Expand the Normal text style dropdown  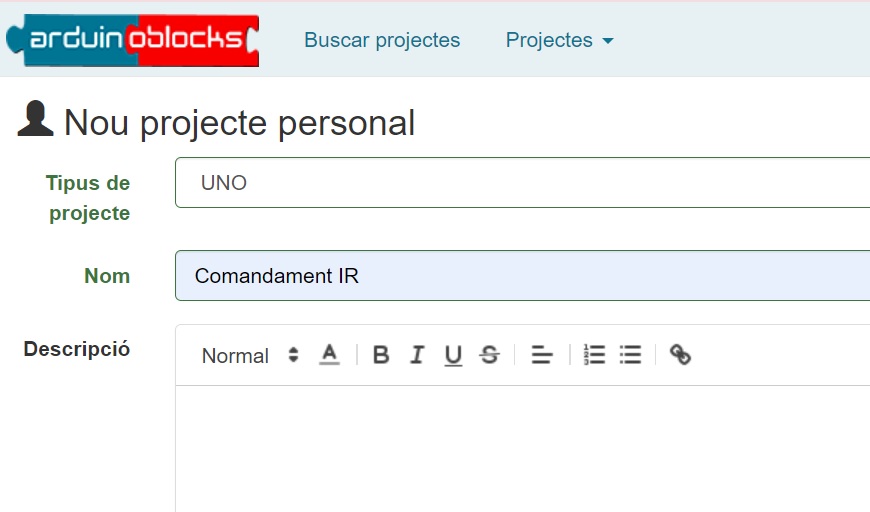pos(250,356)
